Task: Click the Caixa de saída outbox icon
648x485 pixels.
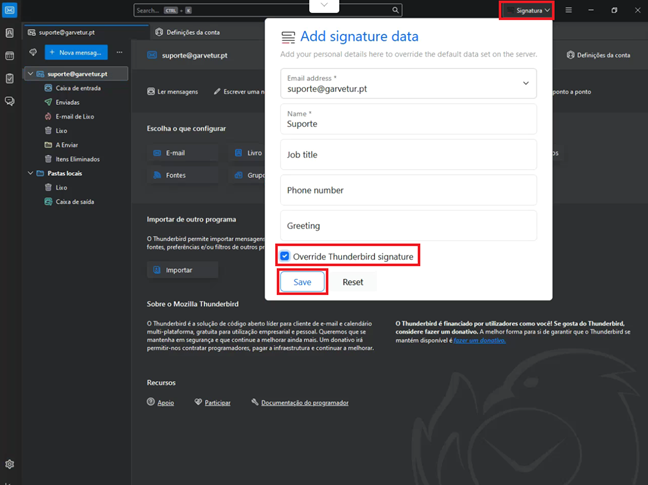Action: tap(48, 202)
